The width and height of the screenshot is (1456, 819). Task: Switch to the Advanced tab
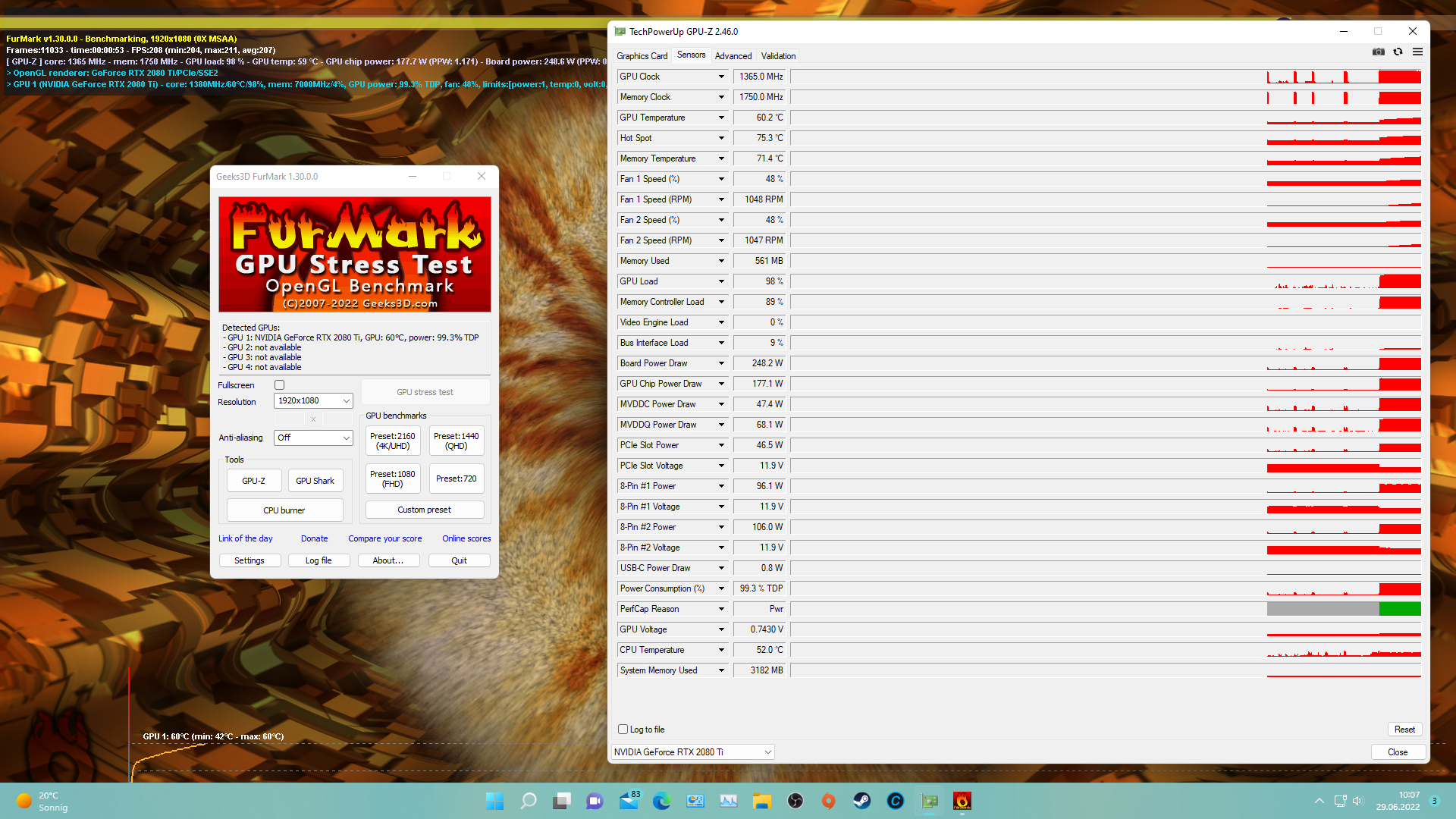733,56
